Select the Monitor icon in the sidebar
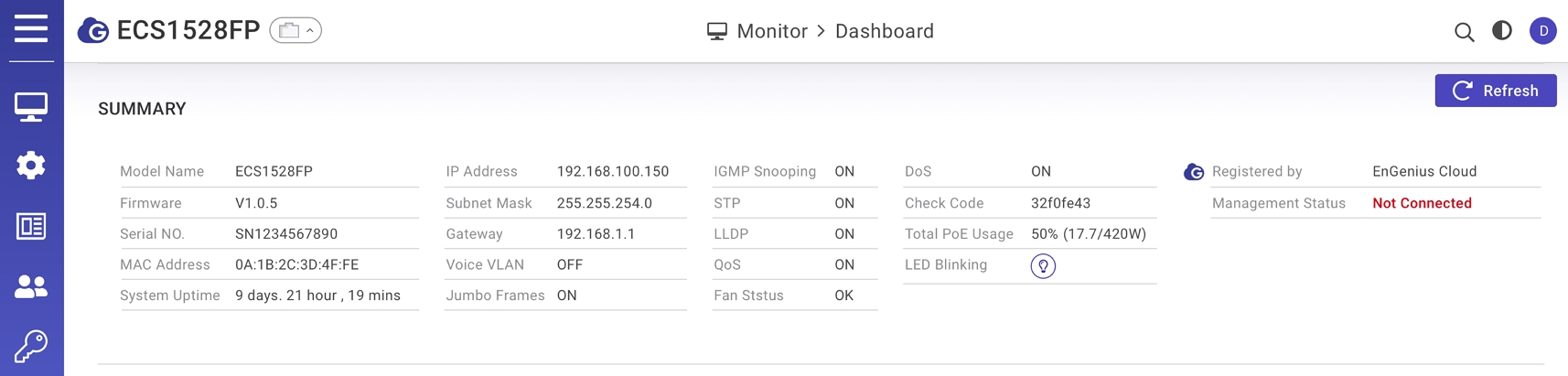The image size is (1568, 376). pos(31,106)
